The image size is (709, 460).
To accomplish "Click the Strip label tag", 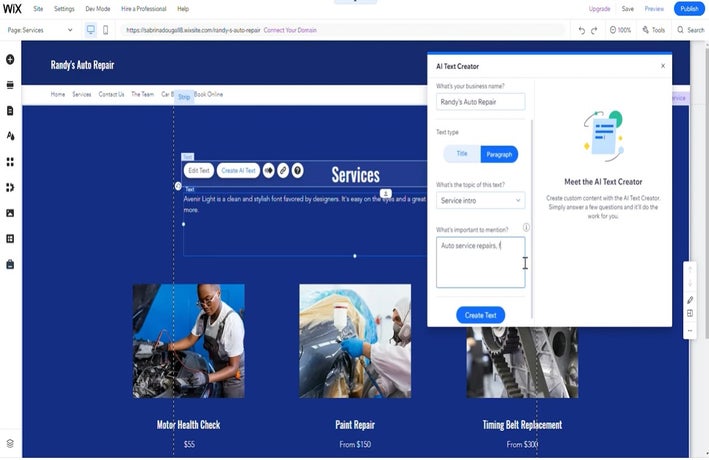I will (x=184, y=97).
